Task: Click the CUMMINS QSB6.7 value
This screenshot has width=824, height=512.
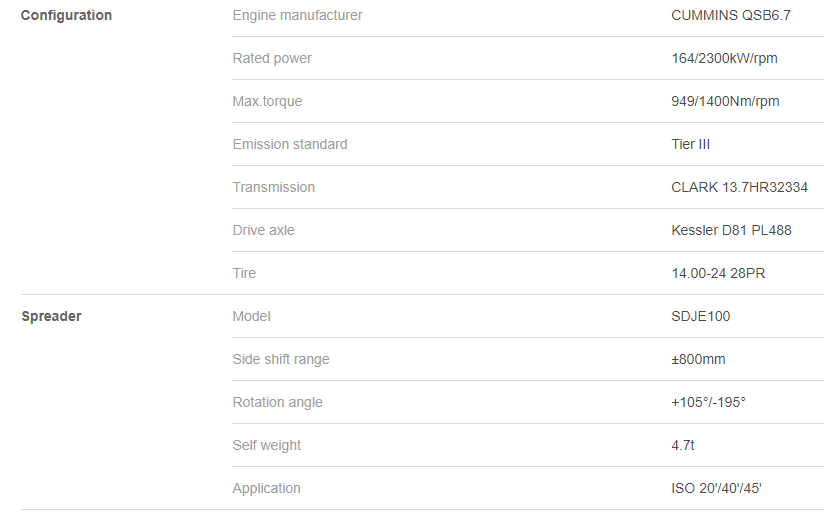Action: click(730, 15)
